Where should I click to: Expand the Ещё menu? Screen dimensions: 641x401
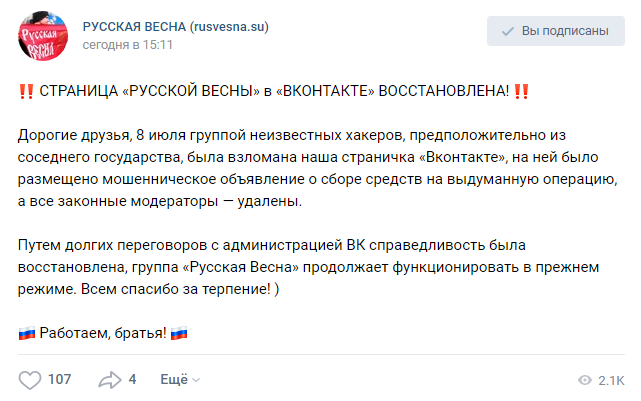point(174,379)
